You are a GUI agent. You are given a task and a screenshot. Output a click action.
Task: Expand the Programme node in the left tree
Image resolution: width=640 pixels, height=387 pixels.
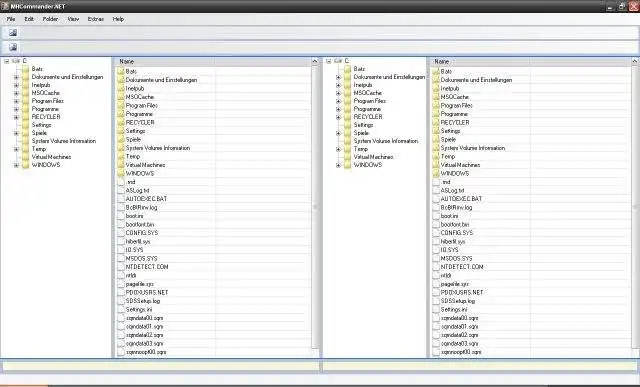[16, 109]
